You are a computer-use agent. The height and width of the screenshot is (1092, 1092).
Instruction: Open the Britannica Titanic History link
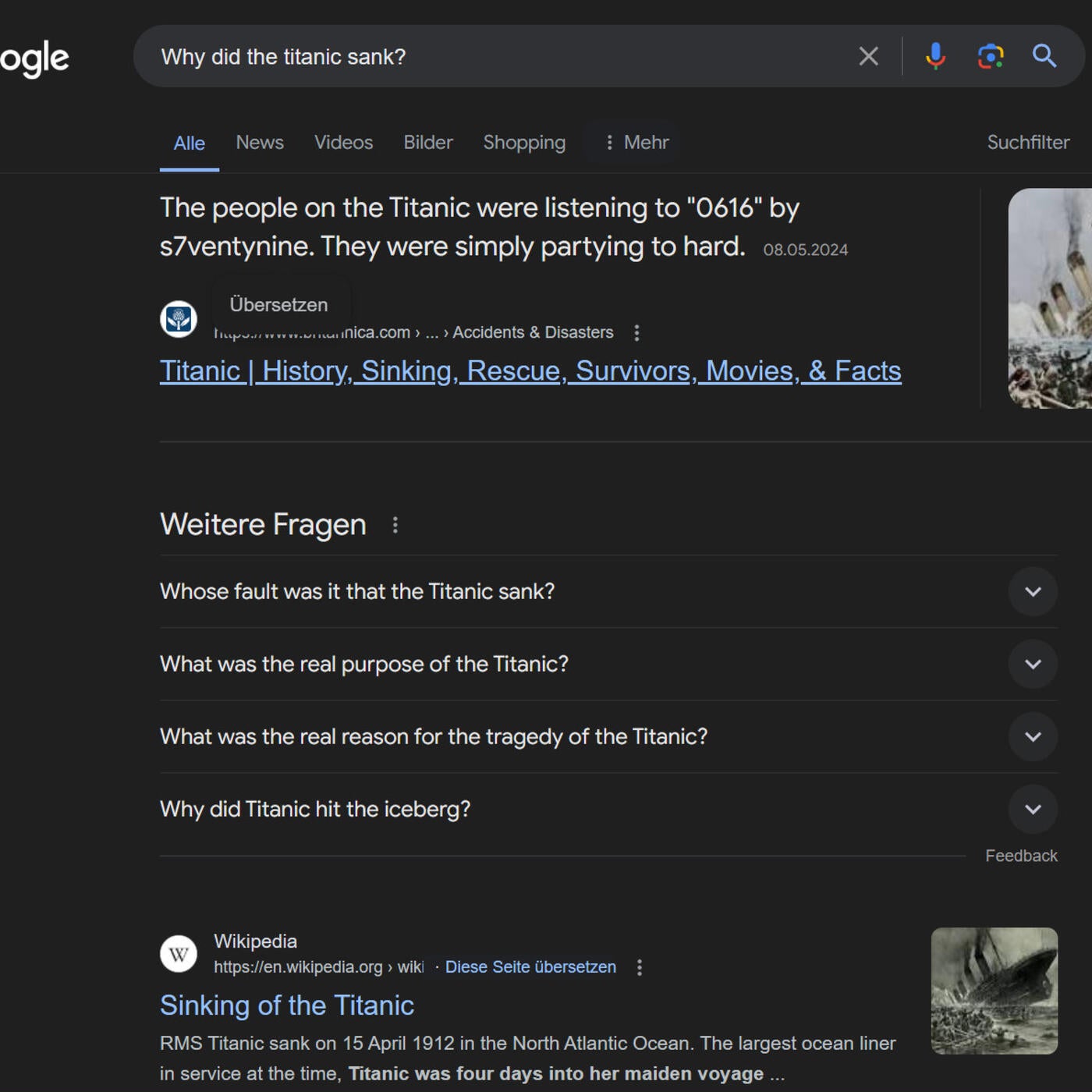coord(530,370)
